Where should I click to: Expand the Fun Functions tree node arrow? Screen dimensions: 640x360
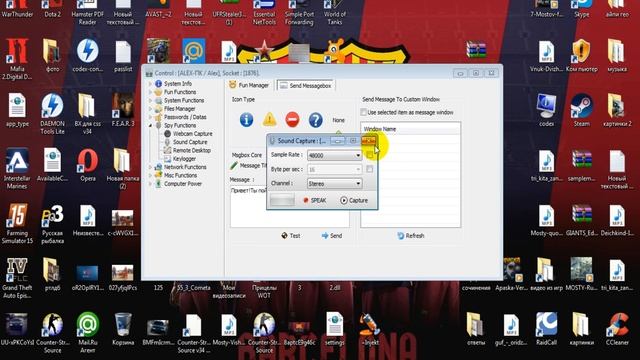click(x=151, y=92)
